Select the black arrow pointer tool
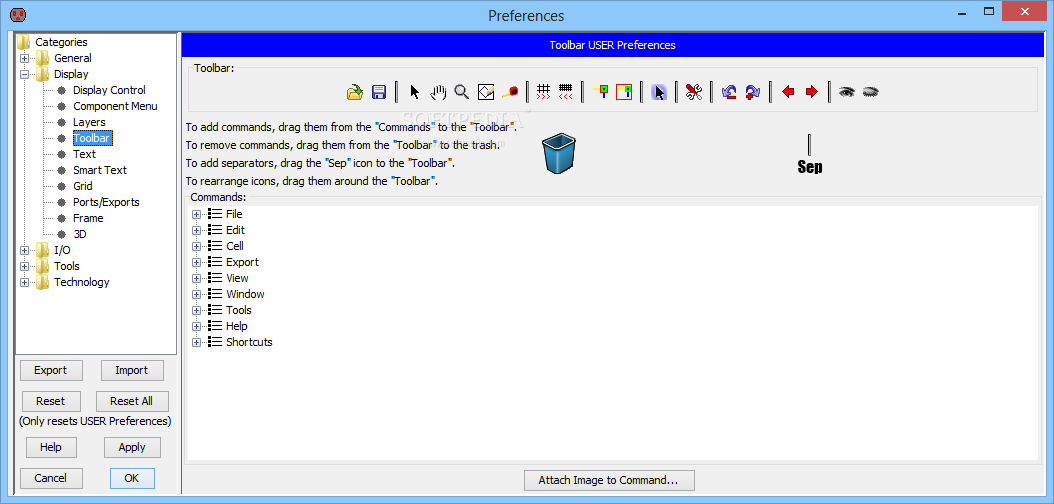Viewport: 1054px width, 504px height. [x=415, y=92]
